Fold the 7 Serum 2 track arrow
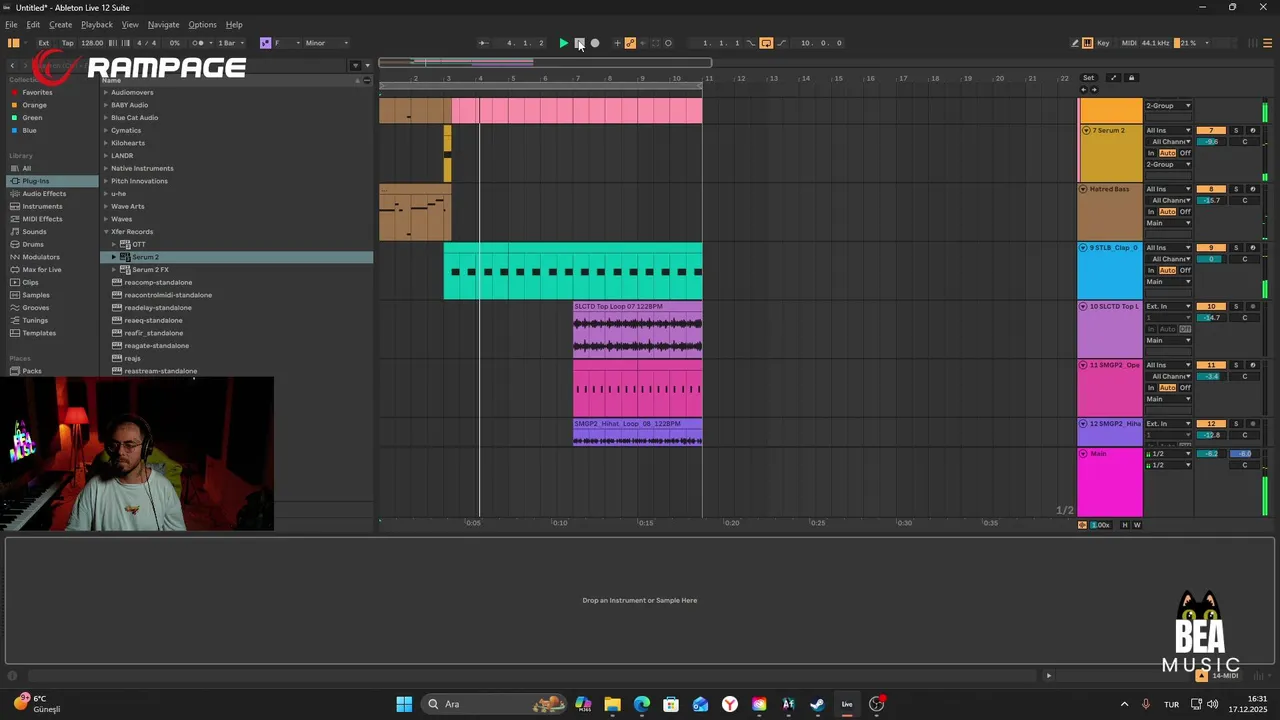Screen dimensions: 1280x720 click(x=1086, y=131)
